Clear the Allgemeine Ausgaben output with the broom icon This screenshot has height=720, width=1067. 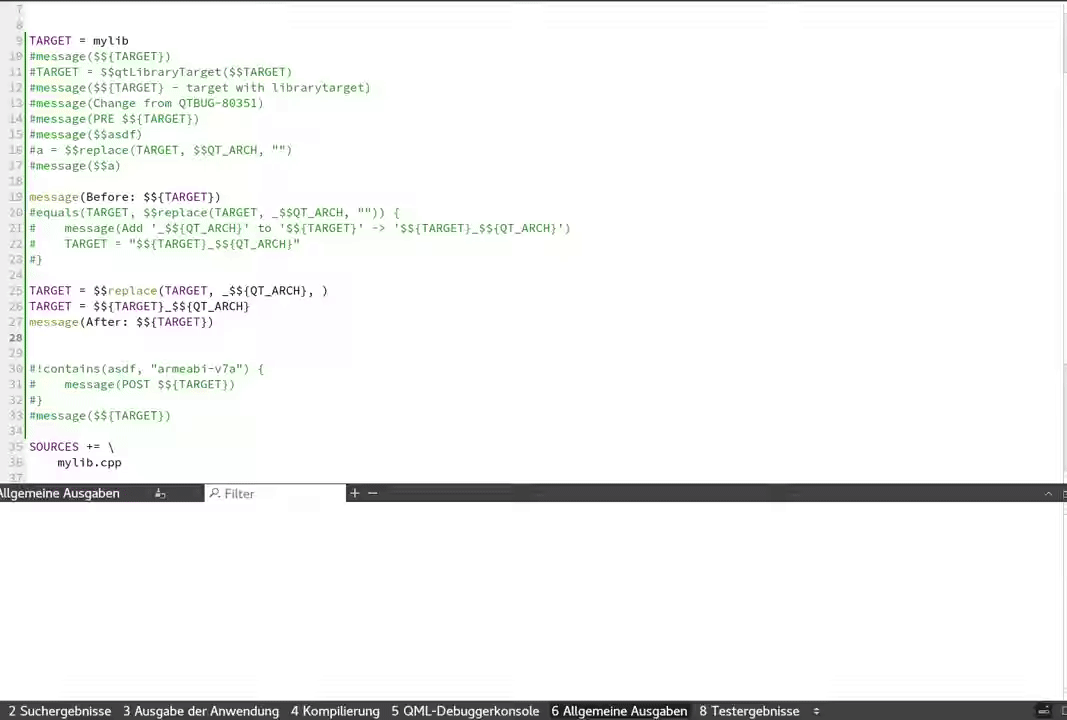pyautogui.click(x=160, y=493)
